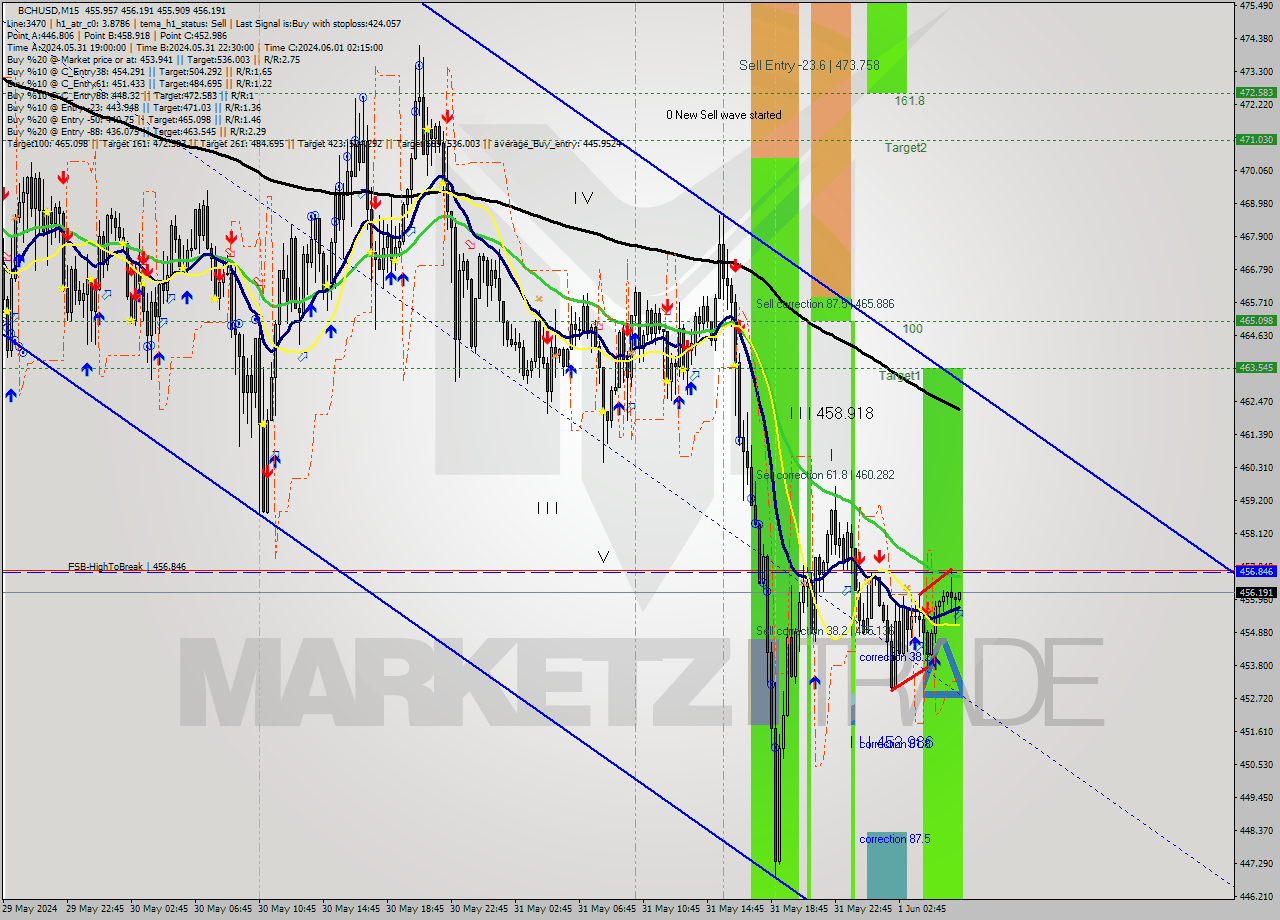
Task: Click '30 May 02:45' time label
Action: pos(159,909)
